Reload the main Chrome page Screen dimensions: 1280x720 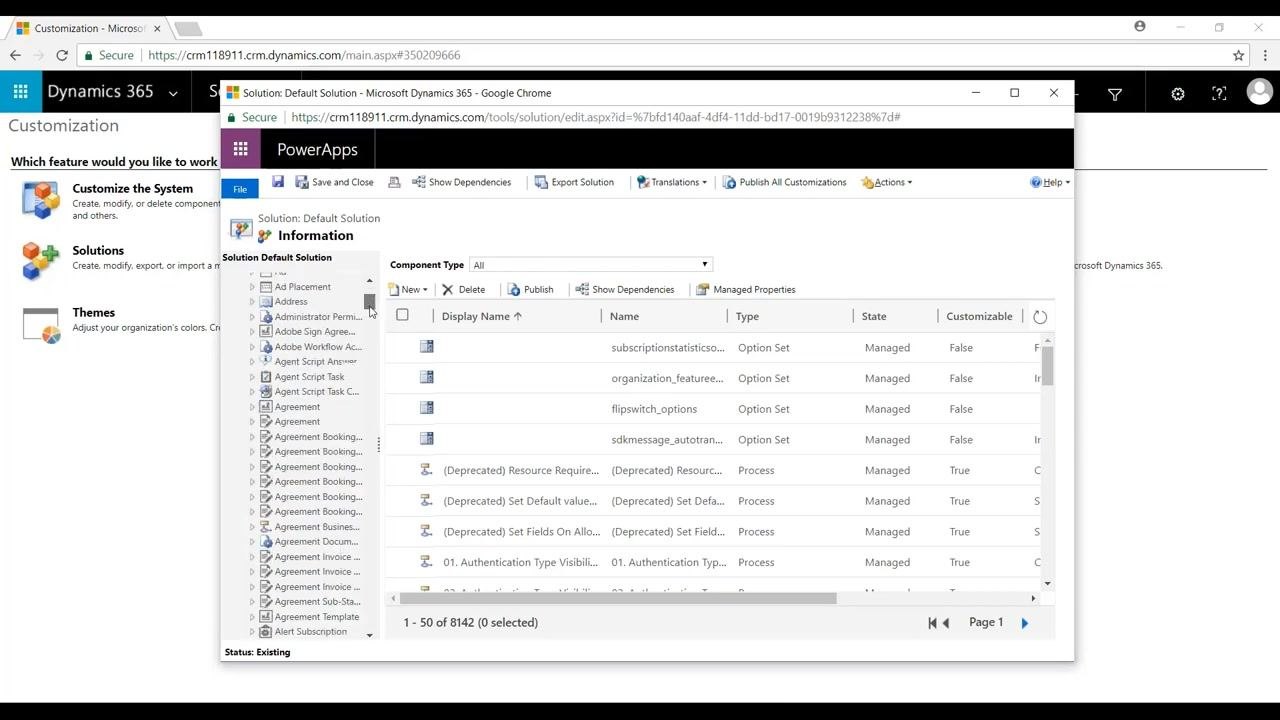click(62, 55)
